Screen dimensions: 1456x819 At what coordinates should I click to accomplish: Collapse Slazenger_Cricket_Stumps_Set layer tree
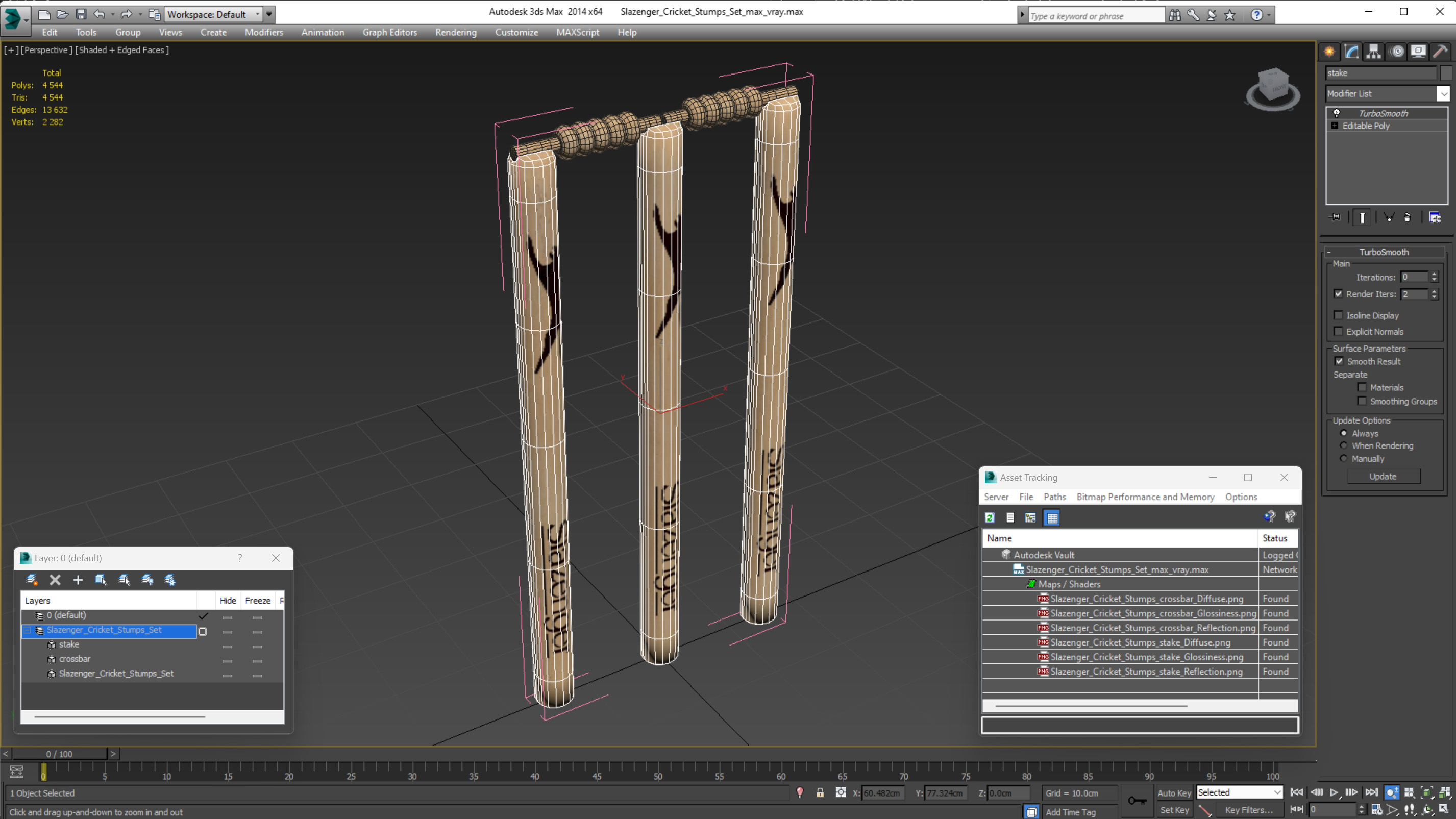pos(27,630)
